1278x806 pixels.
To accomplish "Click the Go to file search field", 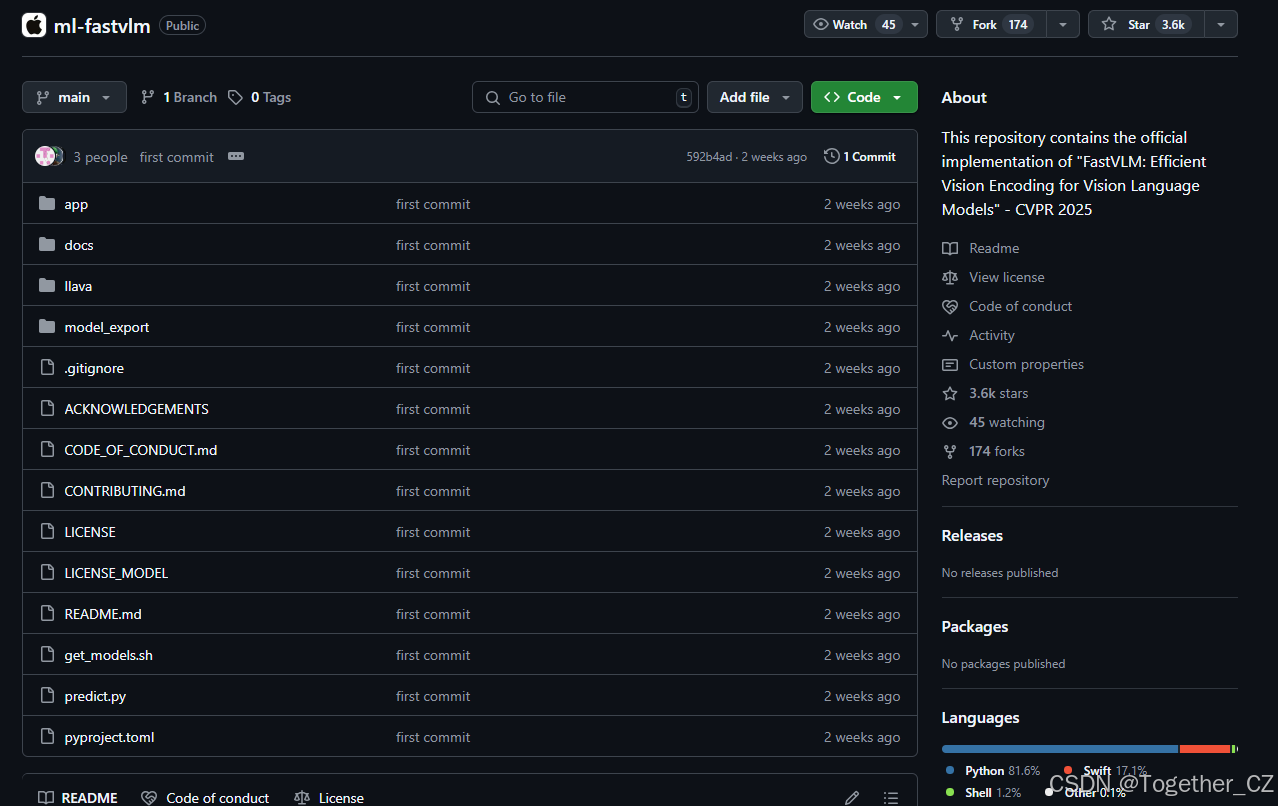I will click(585, 97).
